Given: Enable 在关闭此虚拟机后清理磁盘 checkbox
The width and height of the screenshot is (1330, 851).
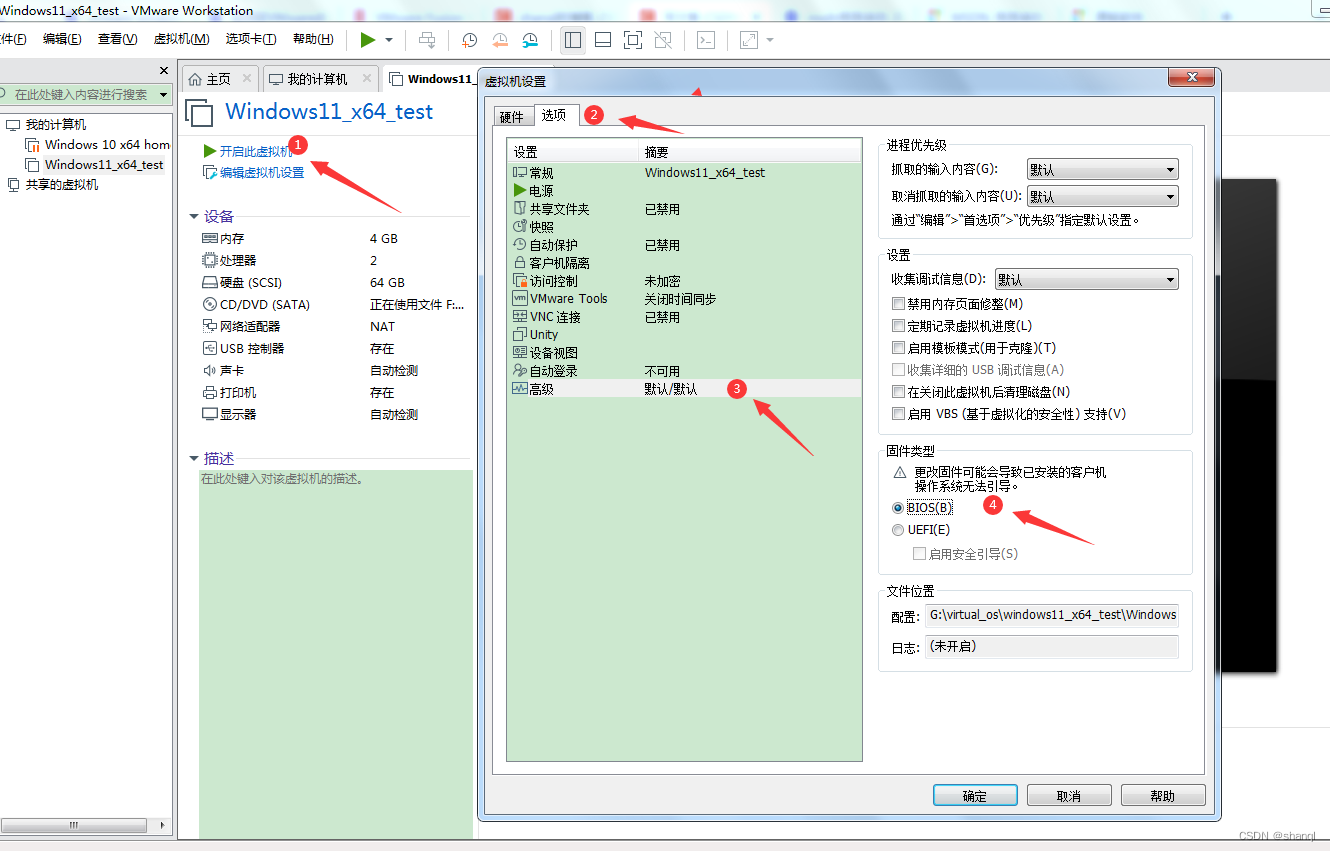Looking at the screenshot, I should (x=898, y=392).
